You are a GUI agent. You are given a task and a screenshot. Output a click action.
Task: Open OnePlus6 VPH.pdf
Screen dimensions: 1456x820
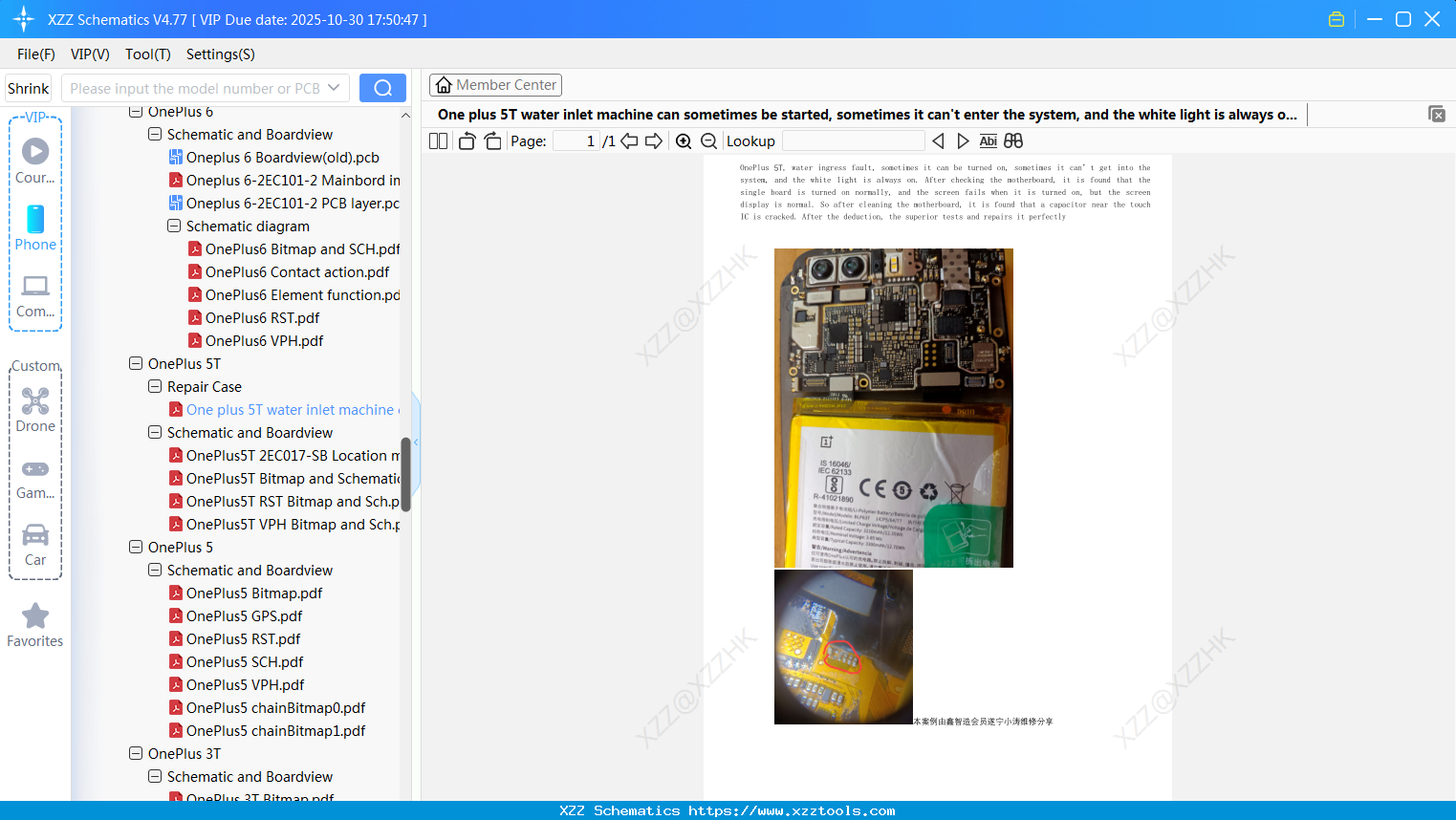255,341
